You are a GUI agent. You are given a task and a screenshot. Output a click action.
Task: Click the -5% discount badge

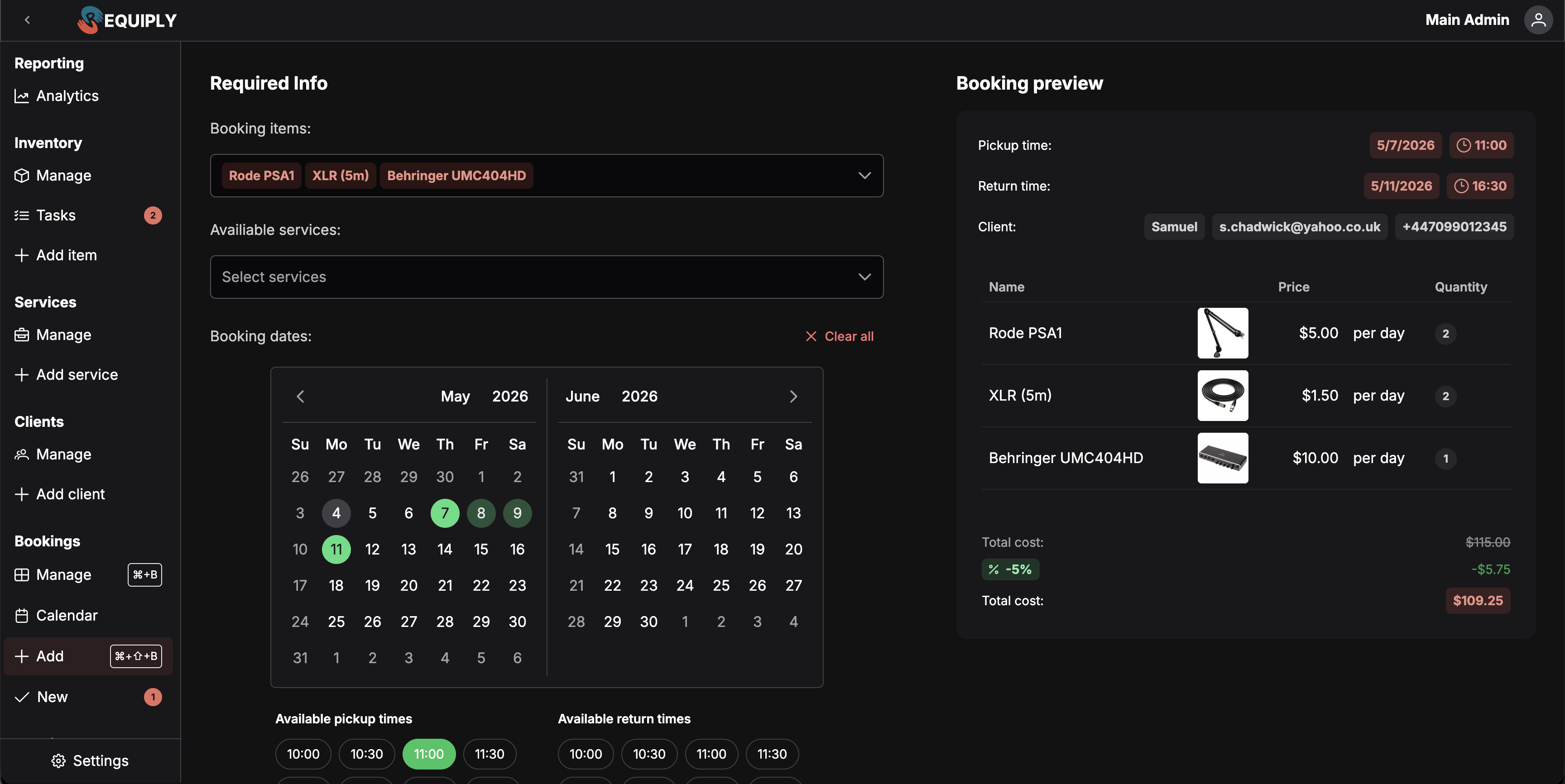pos(1010,569)
